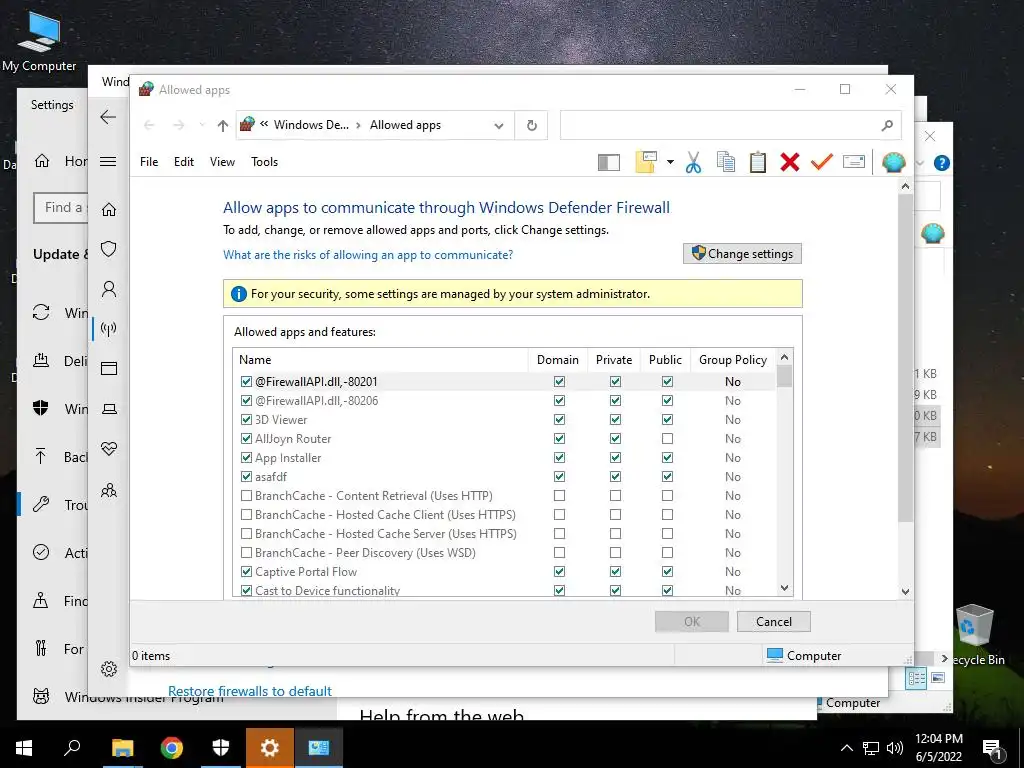
Task: Click the Cut scissors toolbar icon
Action: point(693,162)
